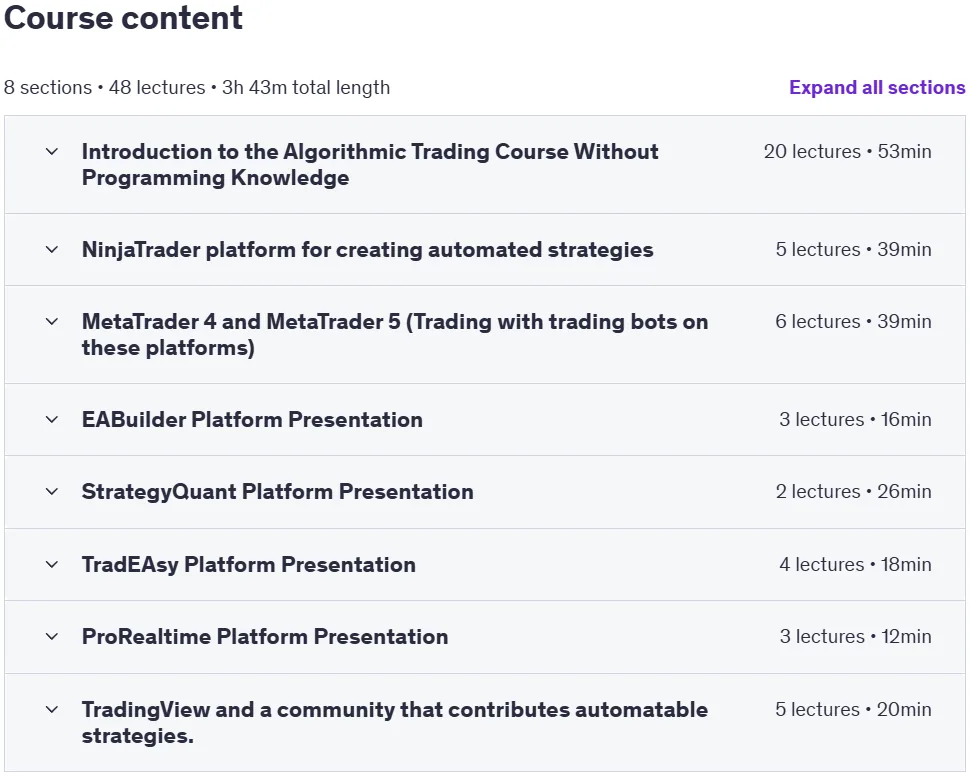Open TradingView and a community section title

pyautogui.click(x=395, y=723)
